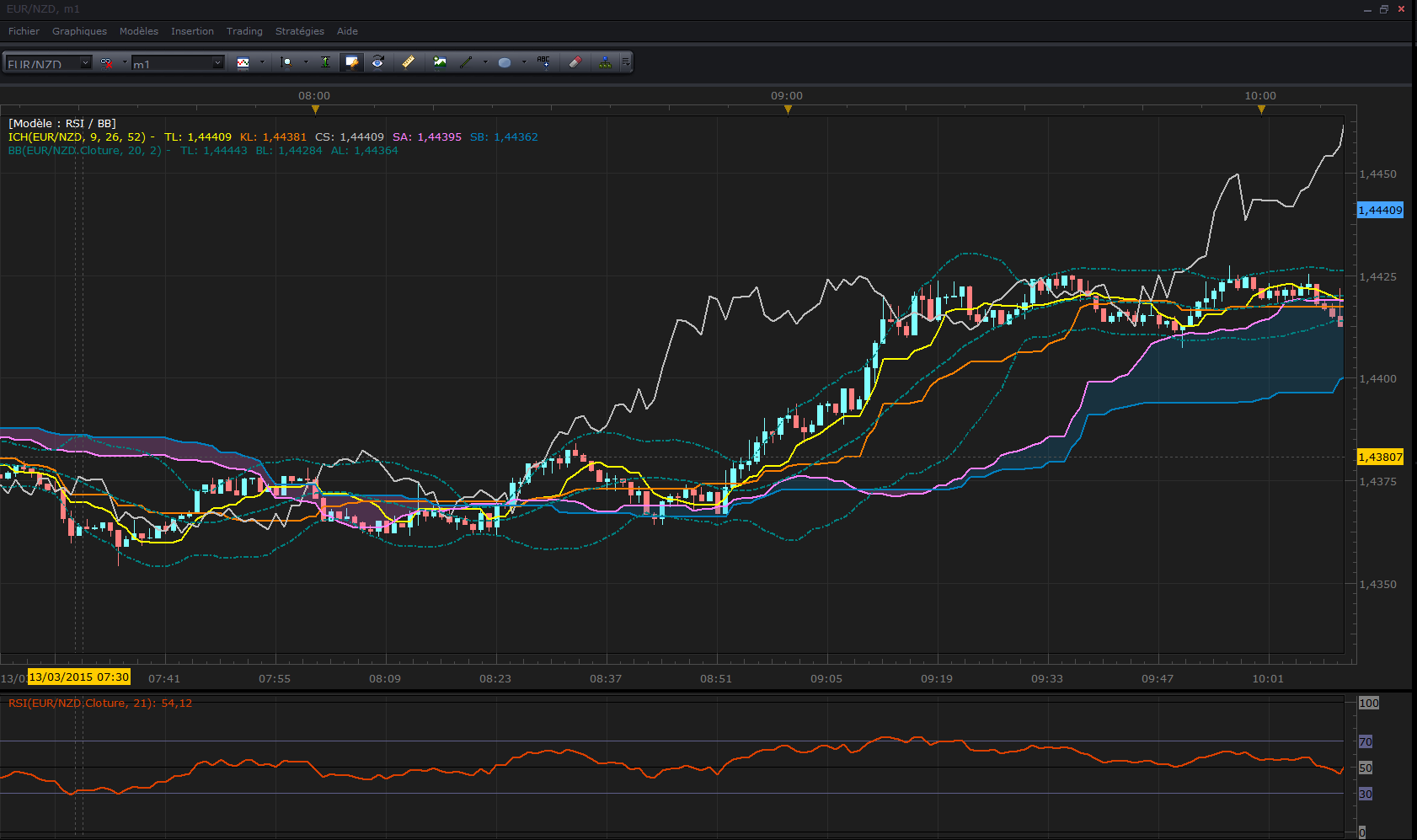Viewport: 1417px width, 840px height.
Task: Click the Ichimoku TL: 1,44409 value
Action: tap(198, 137)
